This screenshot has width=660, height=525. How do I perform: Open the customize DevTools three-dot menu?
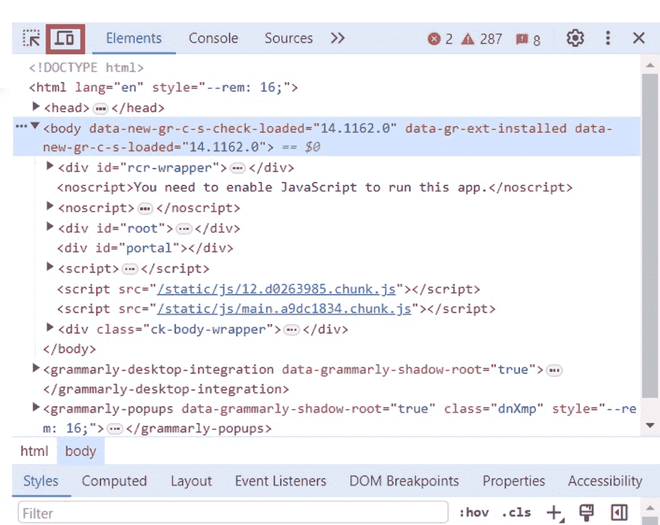(x=608, y=38)
